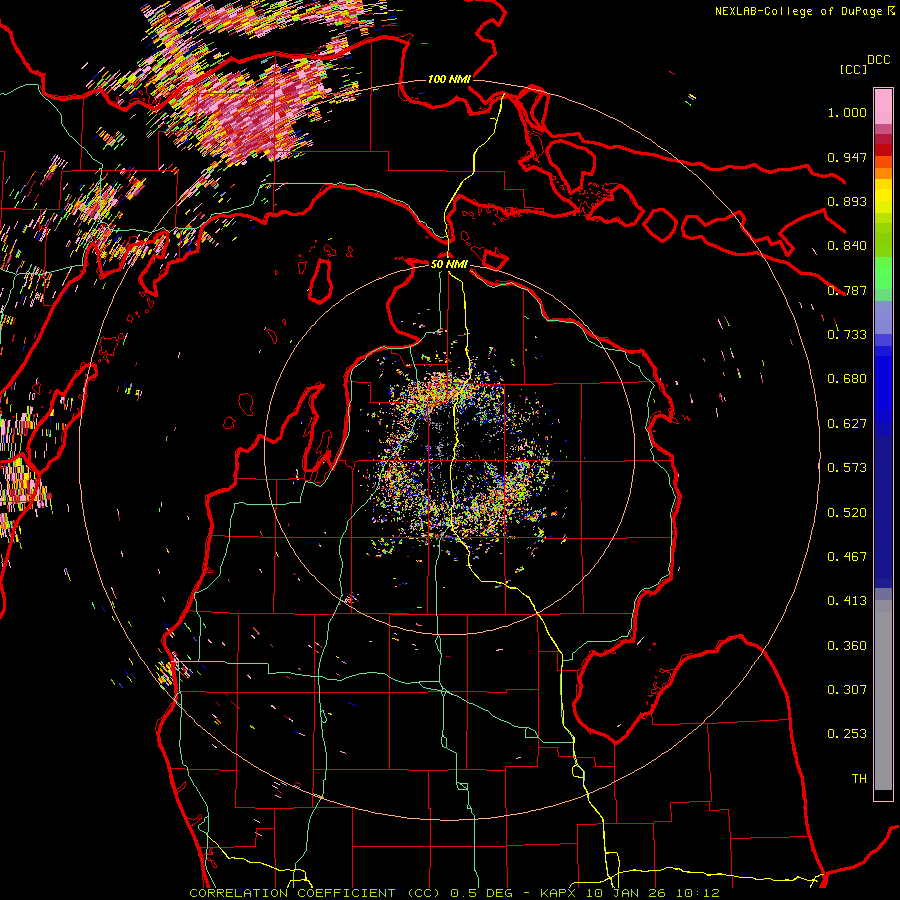The width and height of the screenshot is (900, 900).
Task: Click the 50 NMI range ring label
Action: pos(449,264)
